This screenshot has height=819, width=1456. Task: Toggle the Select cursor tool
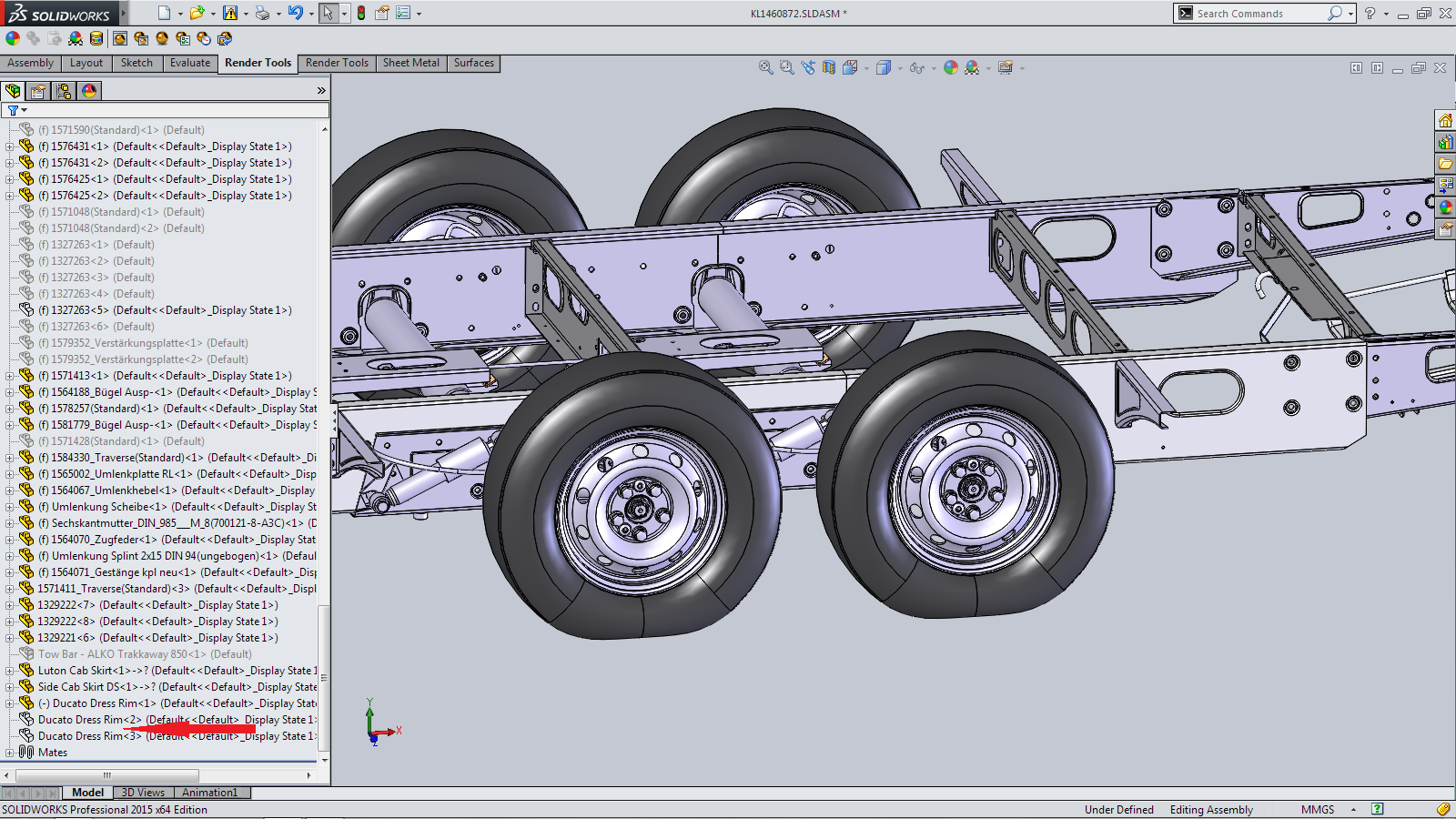click(328, 13)
